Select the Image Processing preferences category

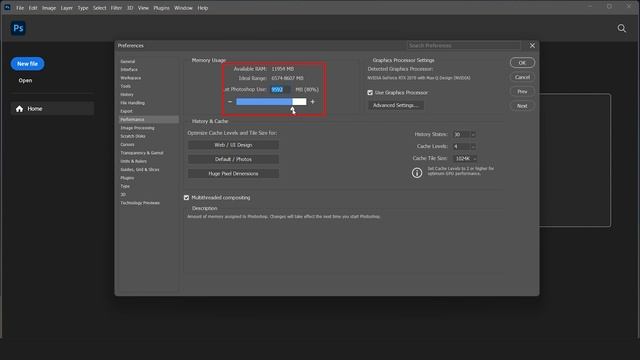click(138, 128)
